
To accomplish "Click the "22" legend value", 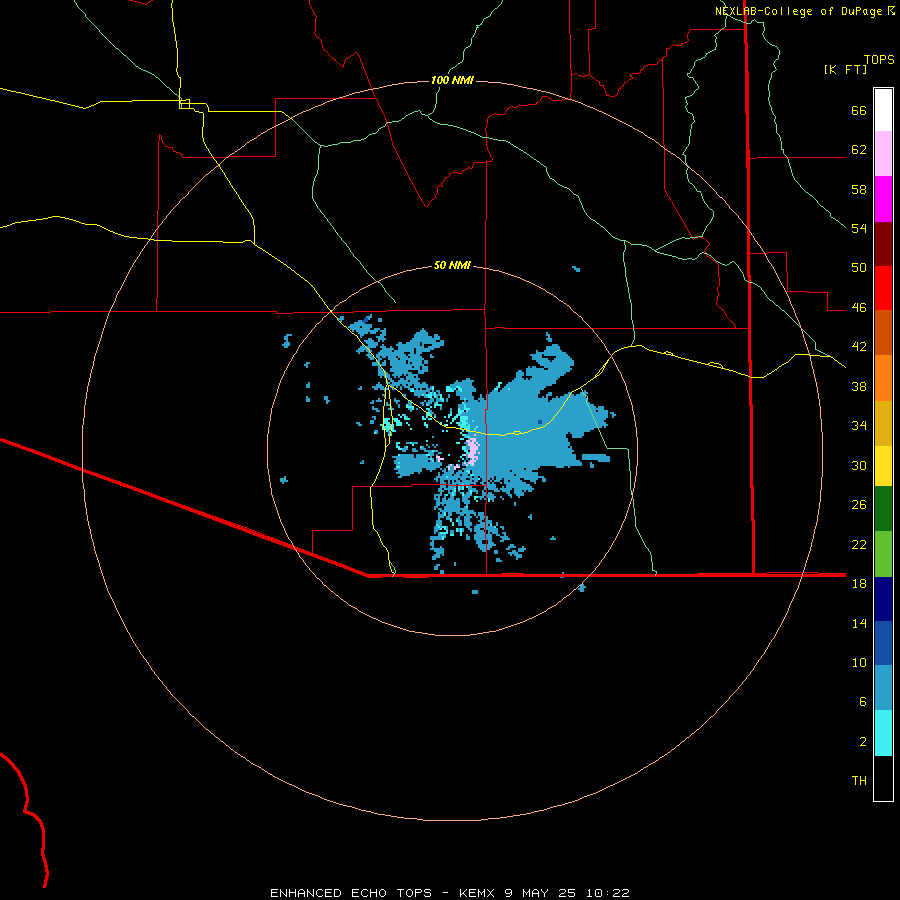I will 859,544.
